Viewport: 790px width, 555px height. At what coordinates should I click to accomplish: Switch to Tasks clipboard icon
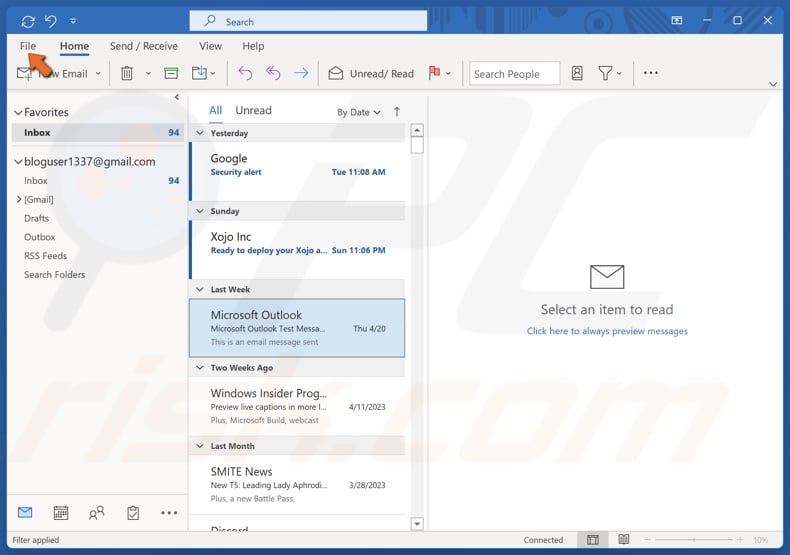(133, 513)
